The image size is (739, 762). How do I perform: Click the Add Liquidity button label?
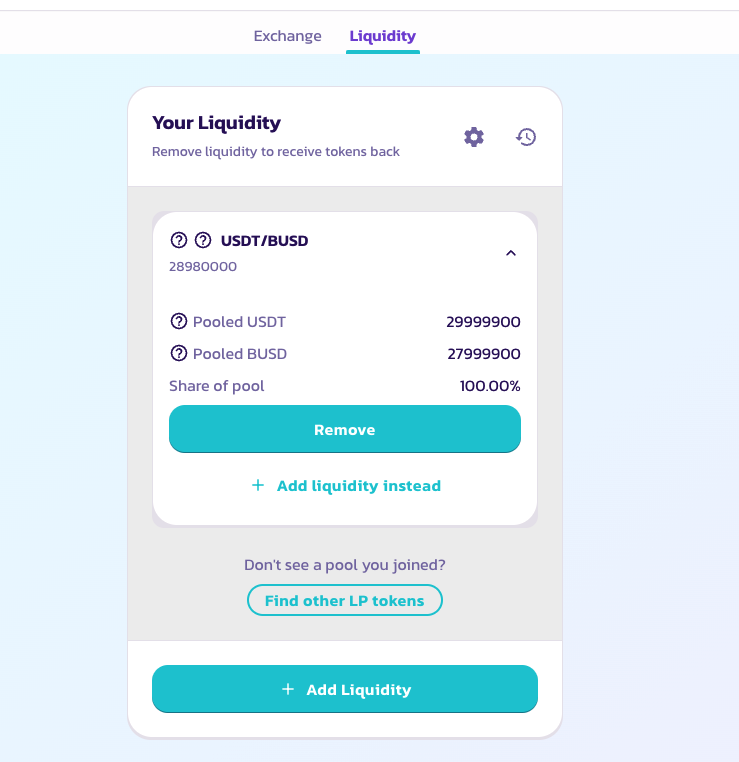click(x=359, y=690)
